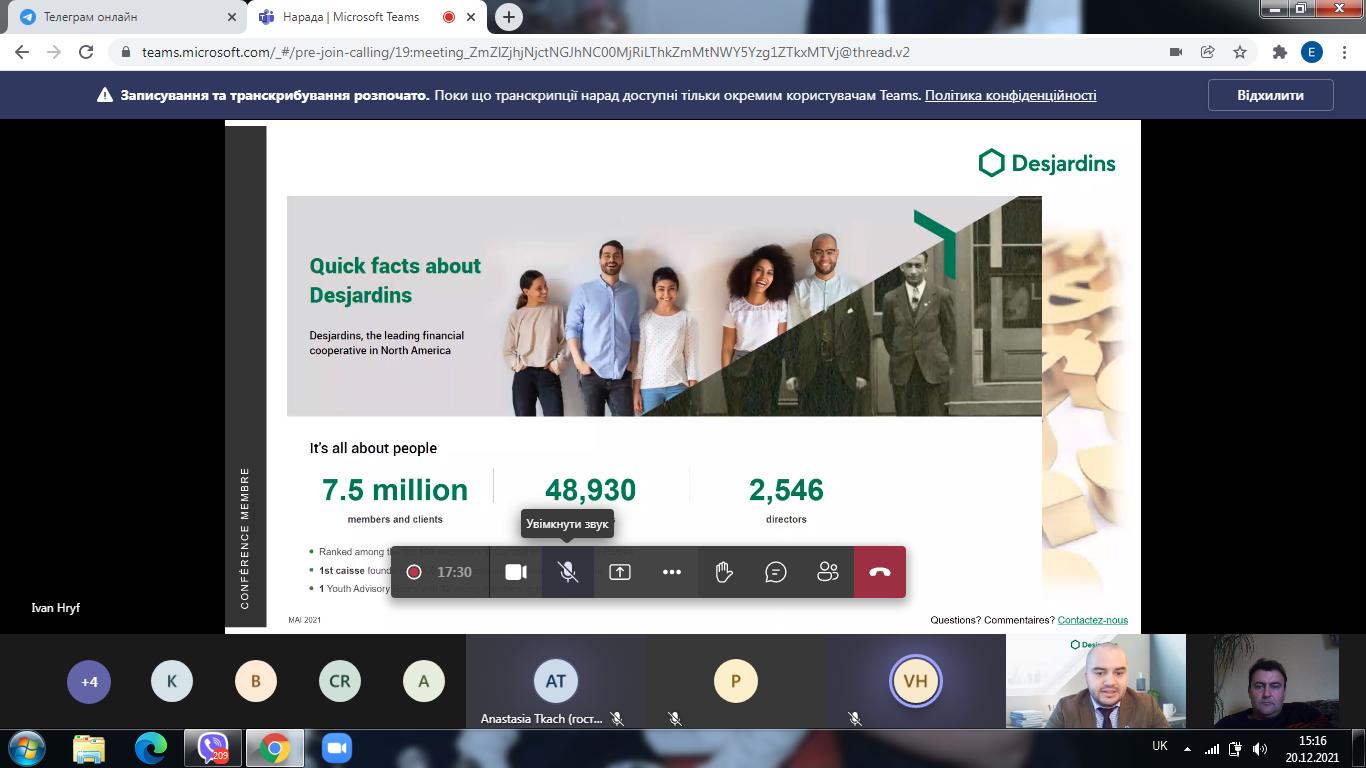Show the meeting chat panel
This screenshot has height=768, width=1366.
(x=776, y=572)
